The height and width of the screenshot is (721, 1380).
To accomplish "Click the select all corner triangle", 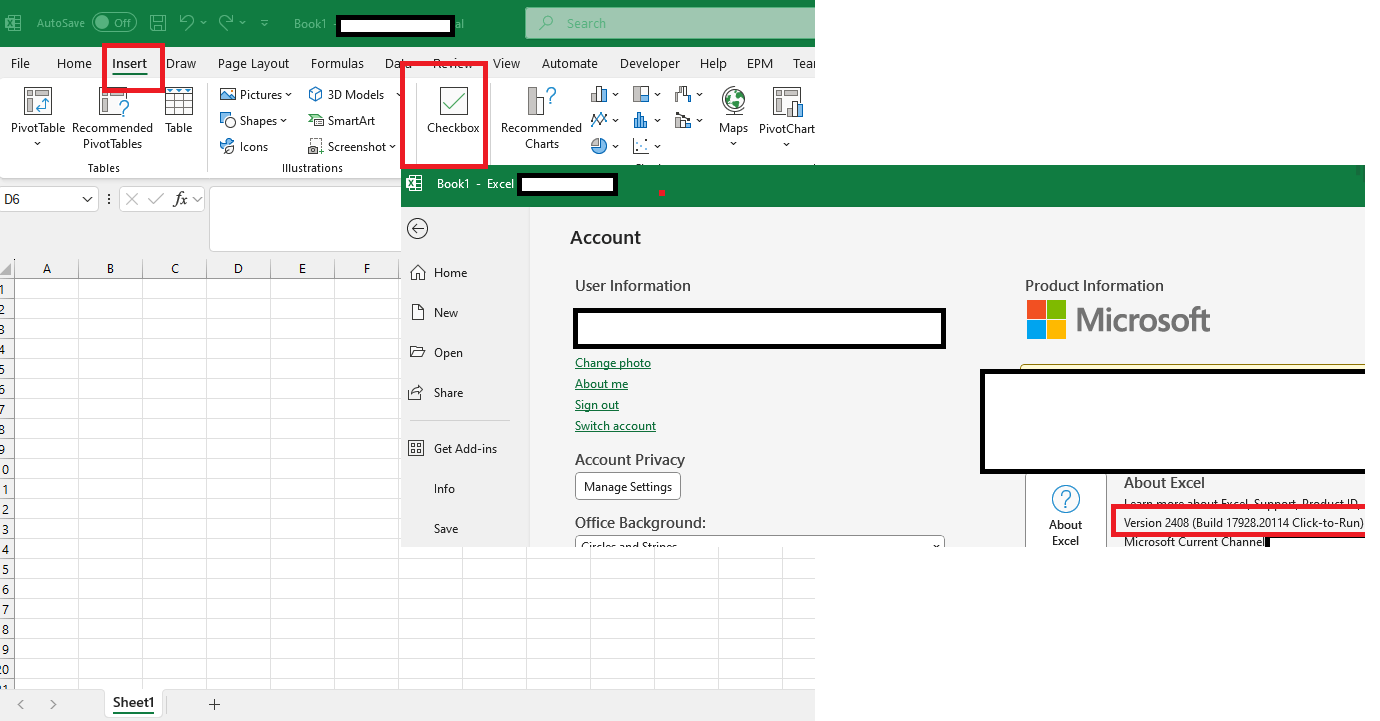I will tap(6, 269).
